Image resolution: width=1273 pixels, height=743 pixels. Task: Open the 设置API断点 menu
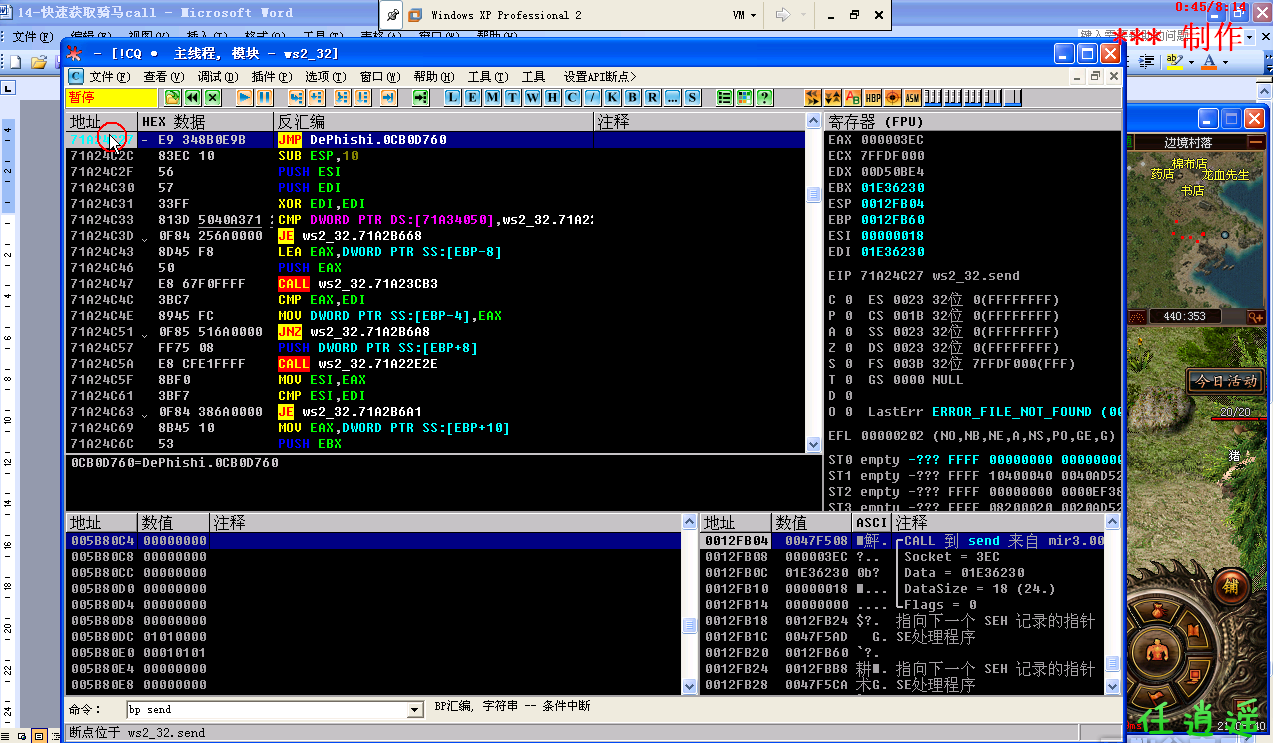point(600,76)
